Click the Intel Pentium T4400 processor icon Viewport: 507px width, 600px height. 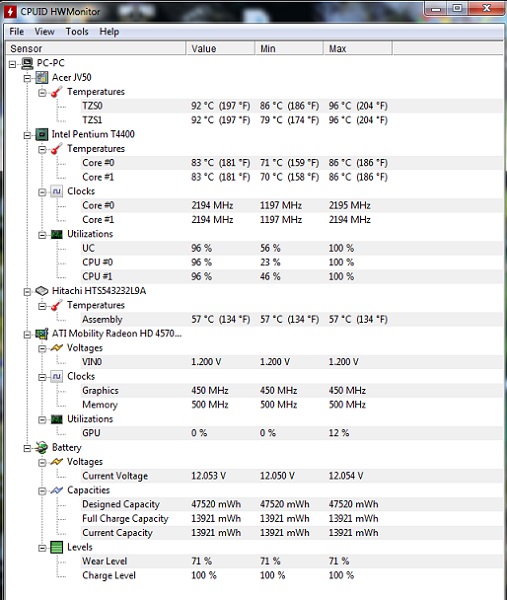click(x=42, y=134)
